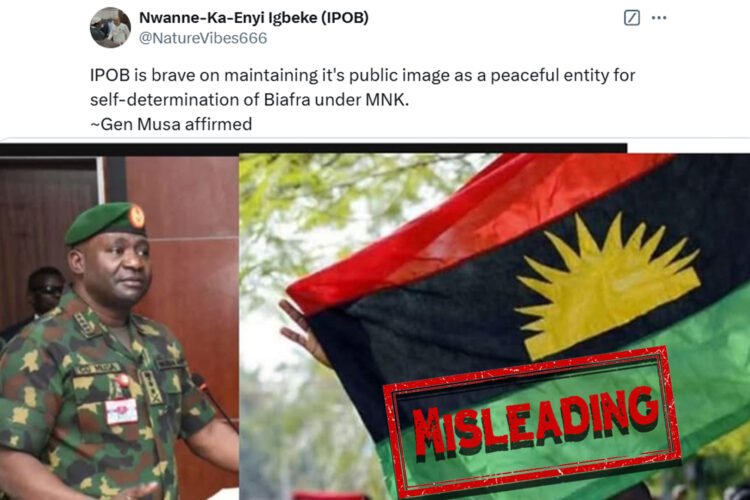Click the yellow rising sun emblem on flag
The image size is (750, 500).
(x=607, y=285)
